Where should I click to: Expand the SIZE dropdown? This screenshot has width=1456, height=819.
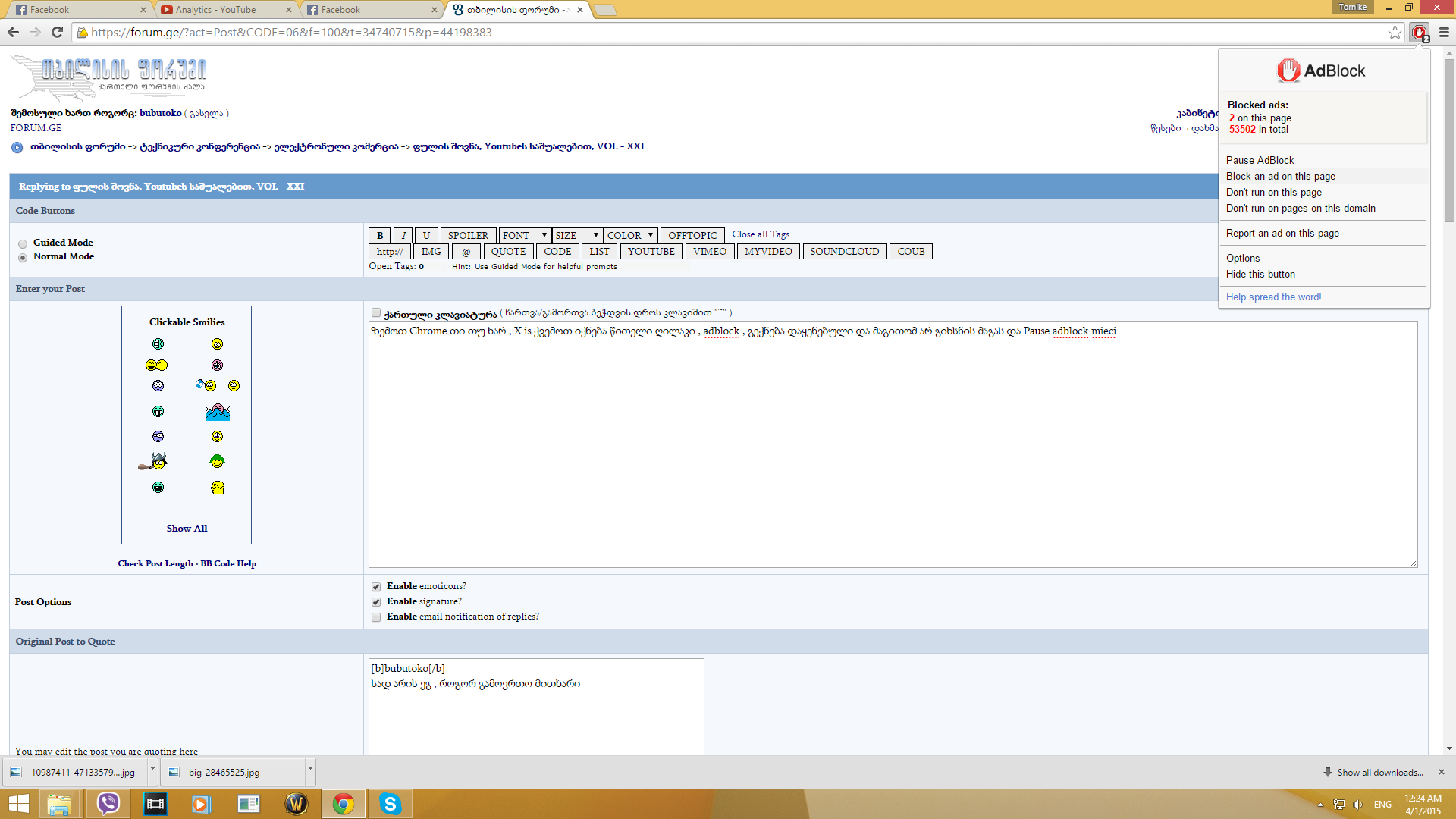click(576, 236)
